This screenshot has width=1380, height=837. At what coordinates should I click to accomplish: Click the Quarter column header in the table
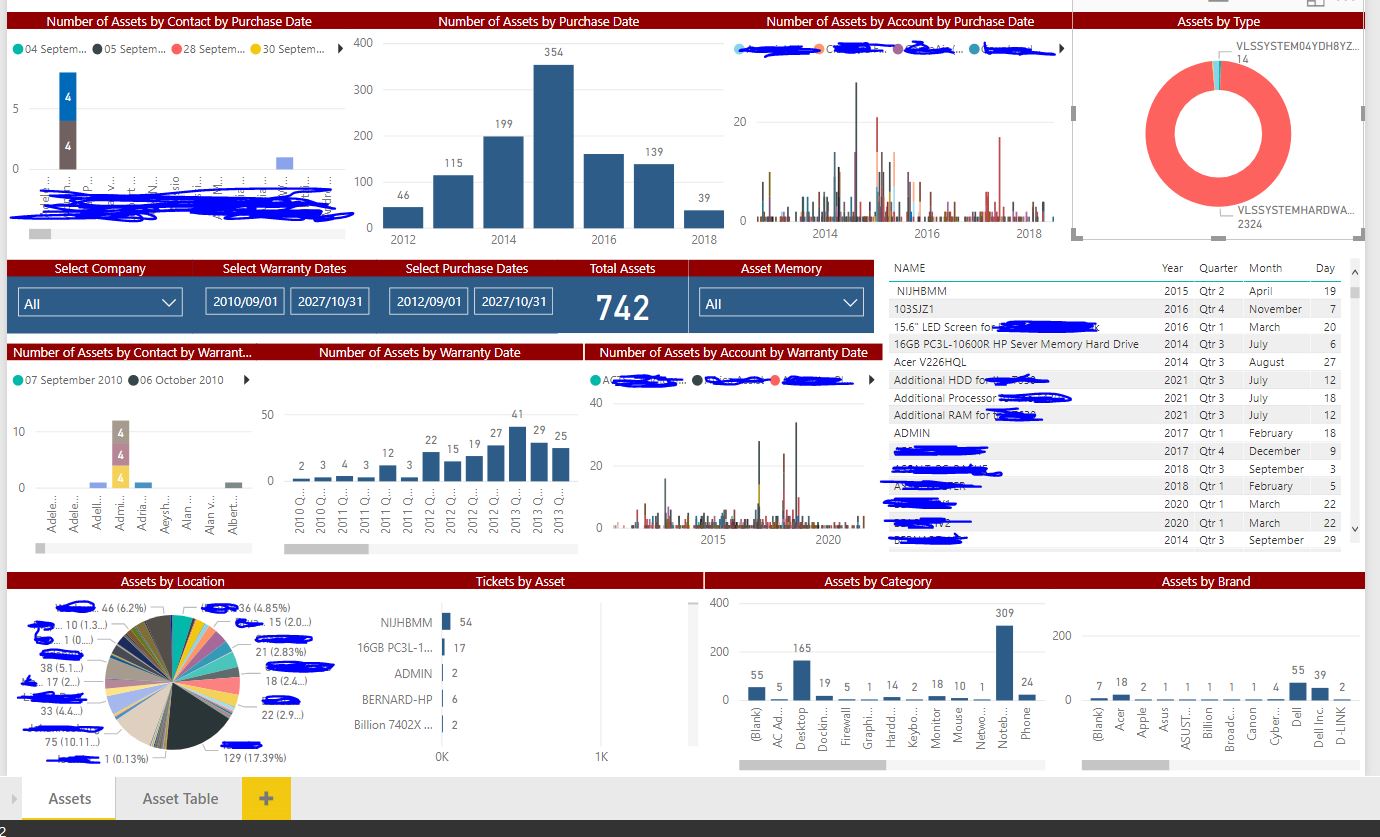point(1218,268)
